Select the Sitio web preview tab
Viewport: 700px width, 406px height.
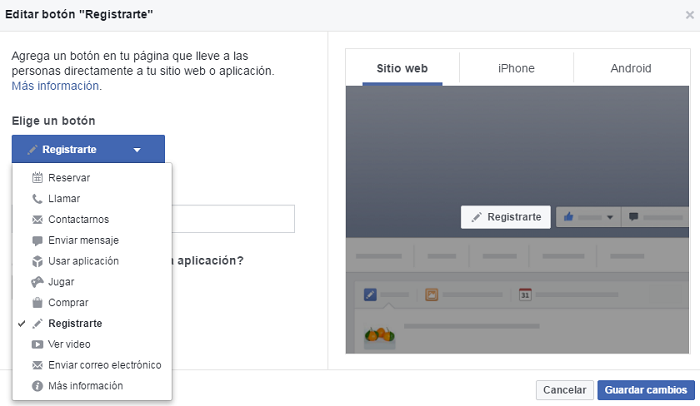[x=402, y=69]
